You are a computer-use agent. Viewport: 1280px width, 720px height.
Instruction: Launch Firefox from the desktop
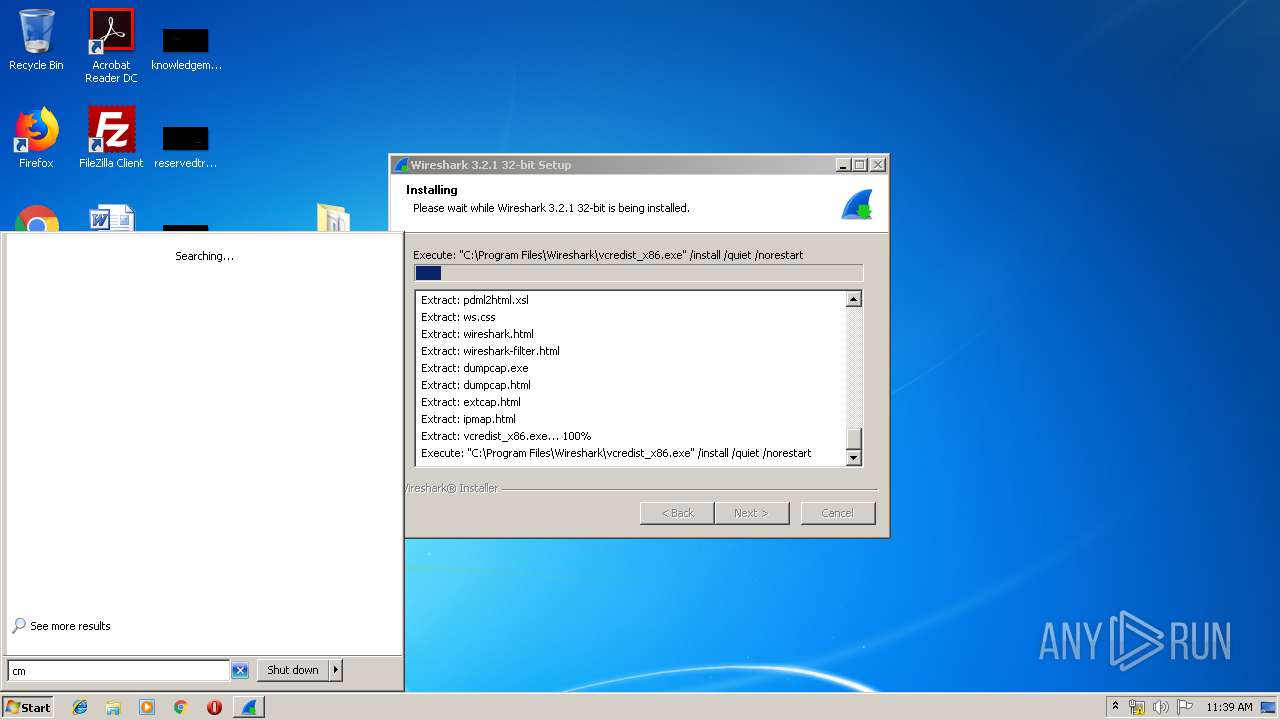tap(36, 137)
